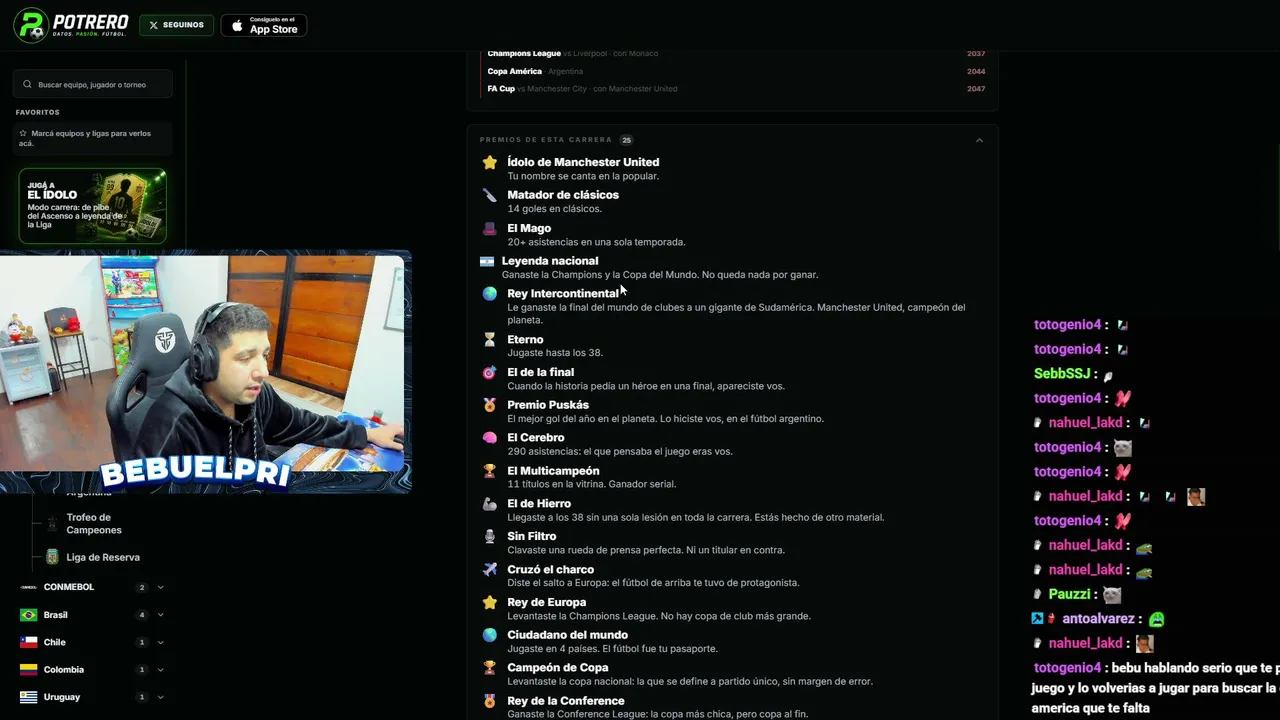Expand the Uruguay leagues chevron
Viewport: 1280px width, 720px height.
[160, 697]
